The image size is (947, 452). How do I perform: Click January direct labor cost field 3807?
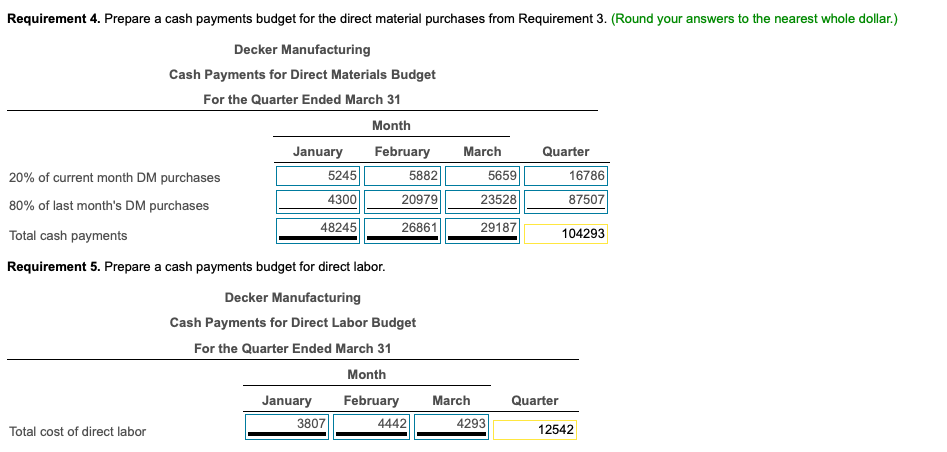pyautogui.click(x=287, y=427)
